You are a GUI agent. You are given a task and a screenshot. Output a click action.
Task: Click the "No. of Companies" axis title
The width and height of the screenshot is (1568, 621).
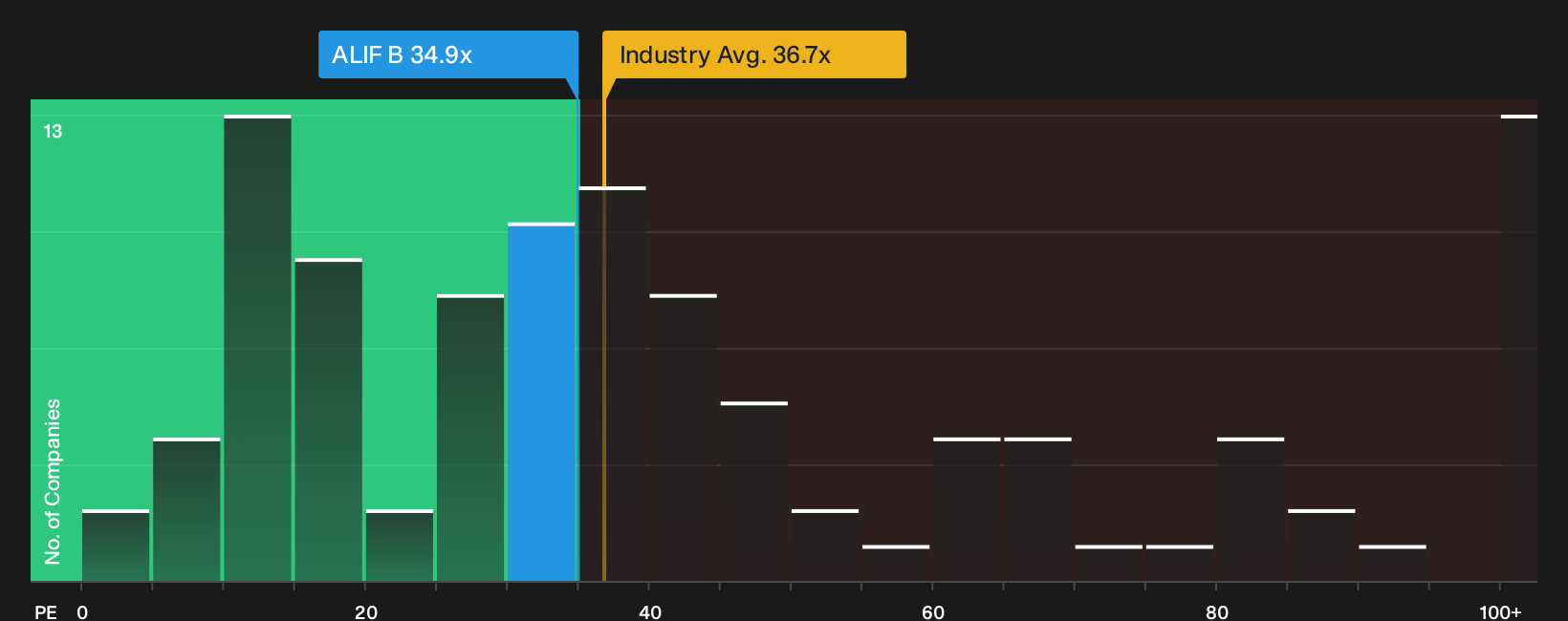pos(53,481)
